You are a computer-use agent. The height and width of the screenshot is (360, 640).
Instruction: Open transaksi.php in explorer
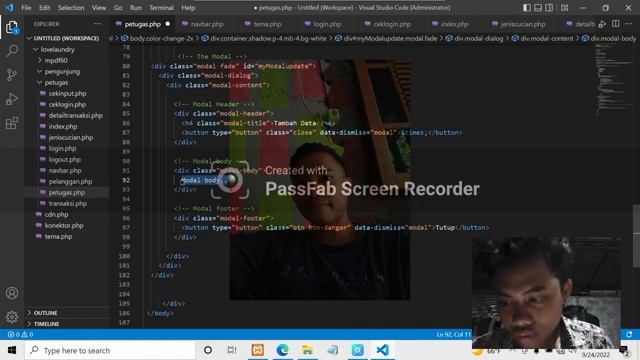(x=68, y=203)
